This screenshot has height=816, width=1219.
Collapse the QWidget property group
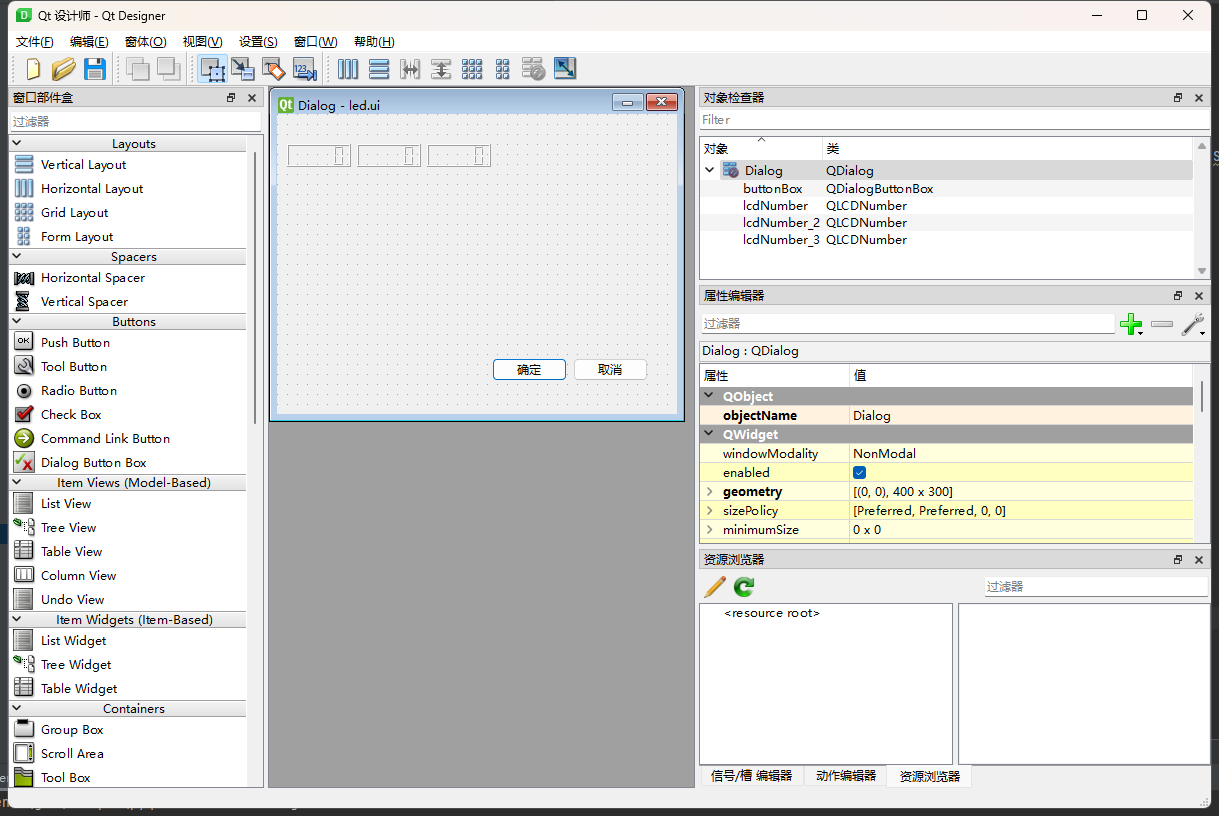(x=709, y=434)
